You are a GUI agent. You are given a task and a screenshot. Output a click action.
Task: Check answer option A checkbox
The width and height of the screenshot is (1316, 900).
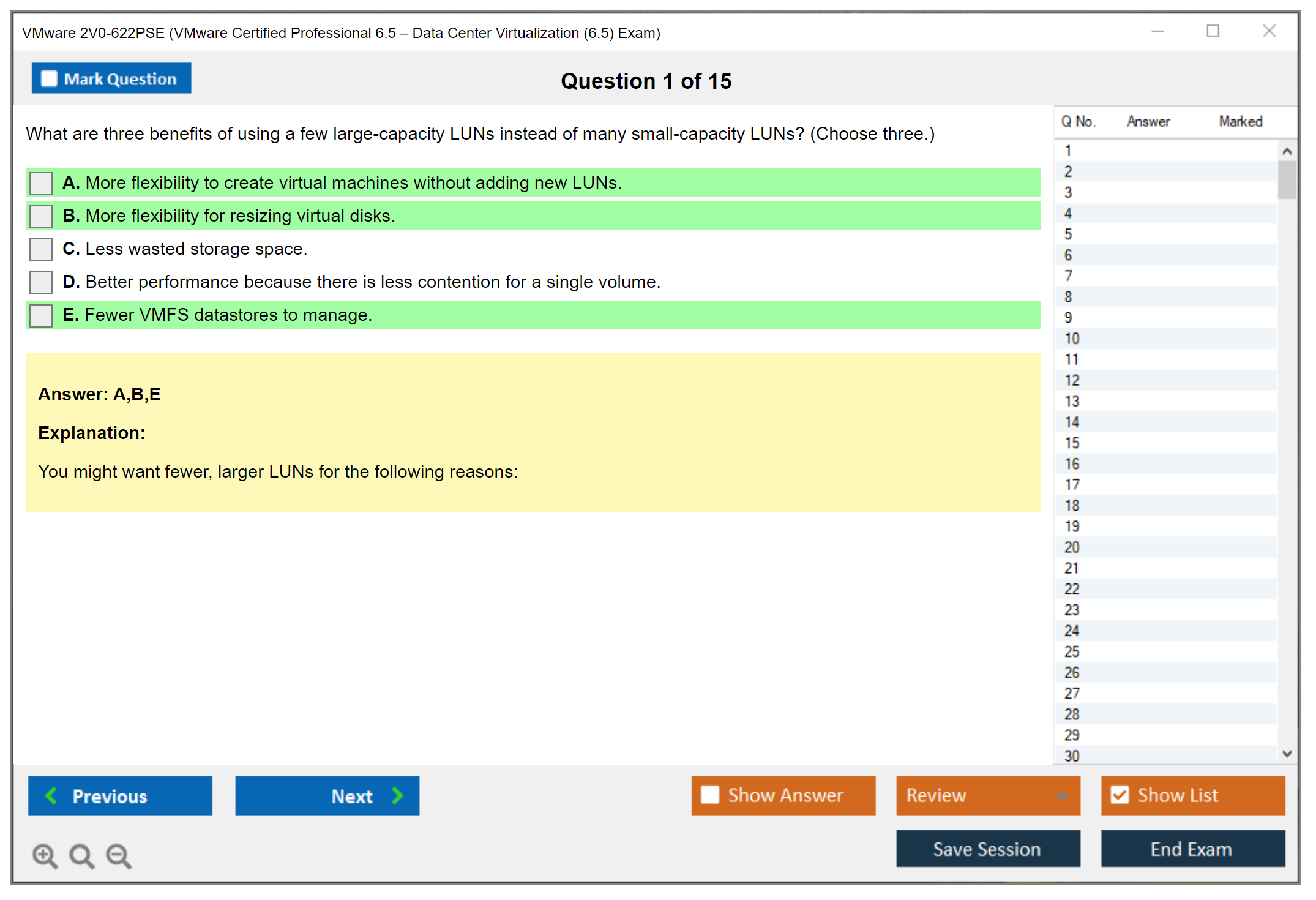[41, 183]
